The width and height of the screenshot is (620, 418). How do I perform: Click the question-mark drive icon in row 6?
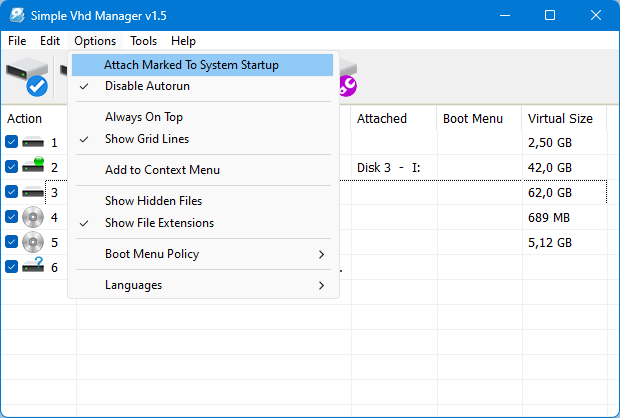(33, 266)
